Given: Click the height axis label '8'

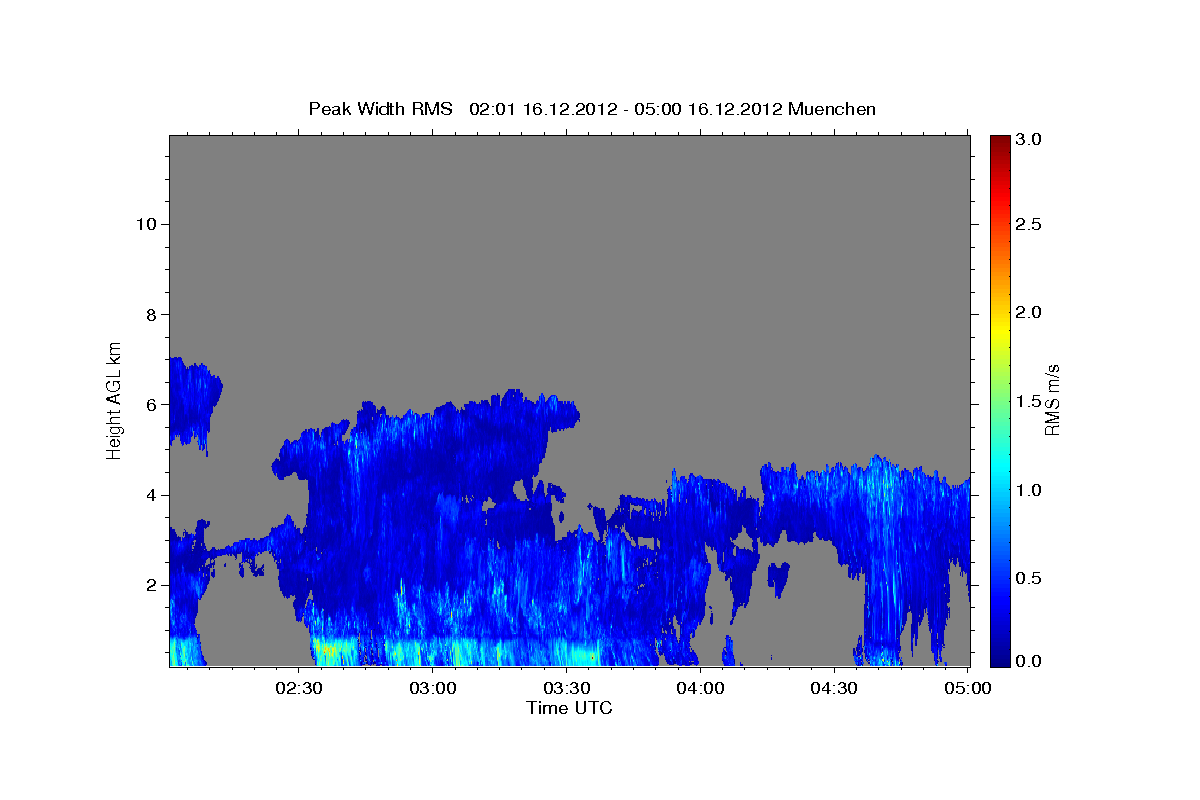Looking at the screenshot, I should click(x=149, y=314).
